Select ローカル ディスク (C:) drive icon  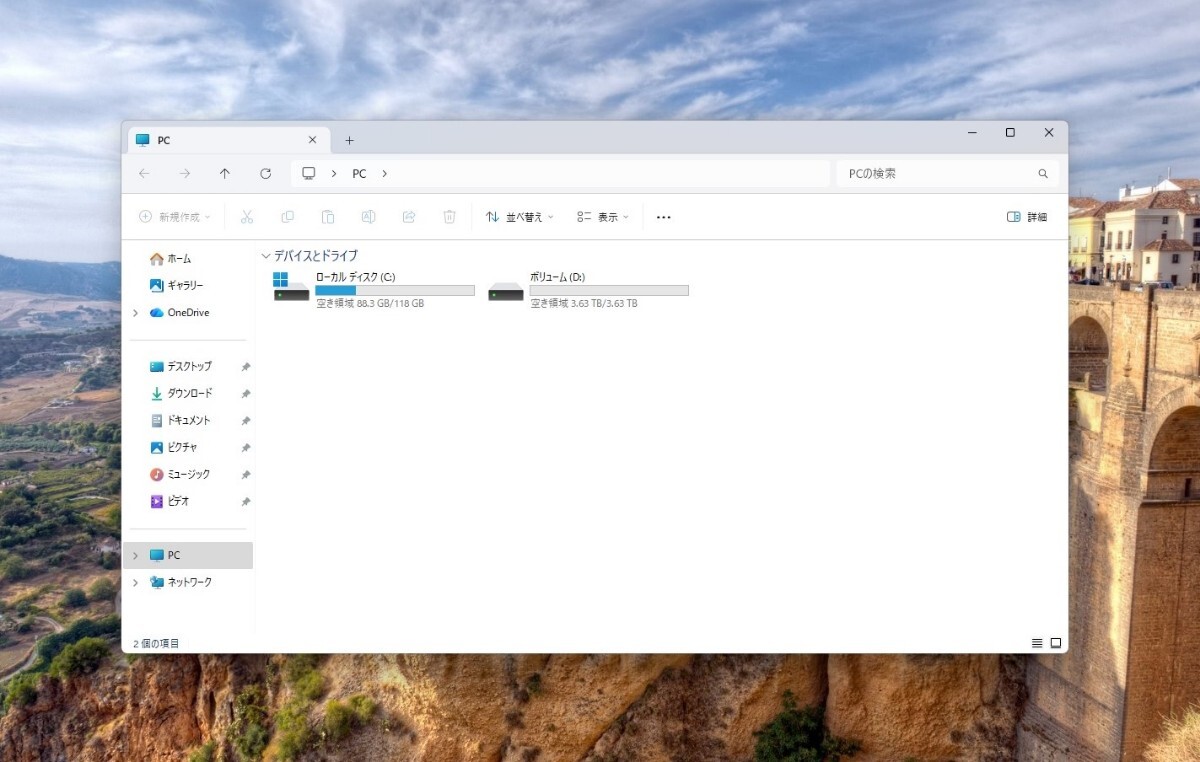tap(291, 286)
